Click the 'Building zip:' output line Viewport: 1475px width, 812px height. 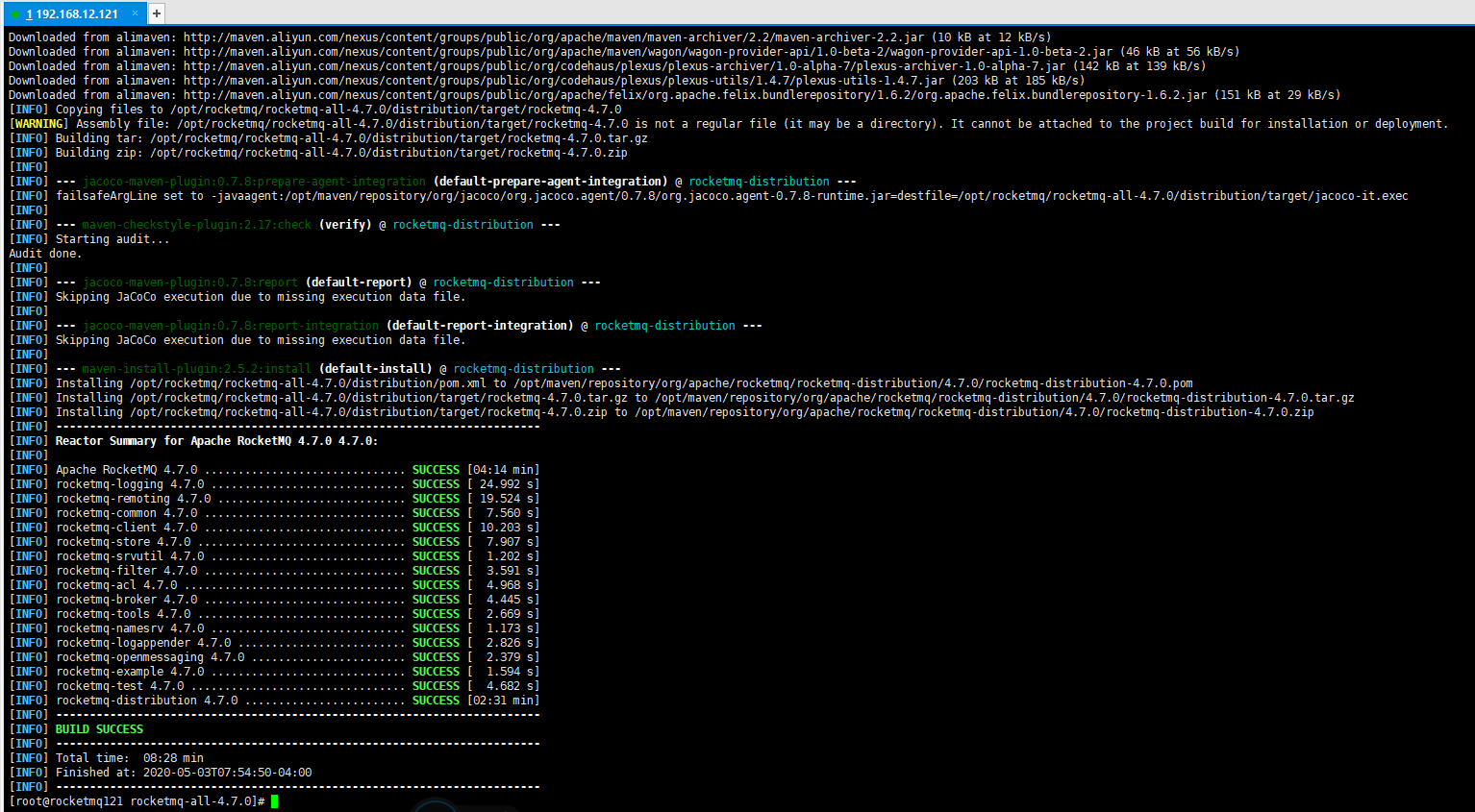tap(318, 153)
